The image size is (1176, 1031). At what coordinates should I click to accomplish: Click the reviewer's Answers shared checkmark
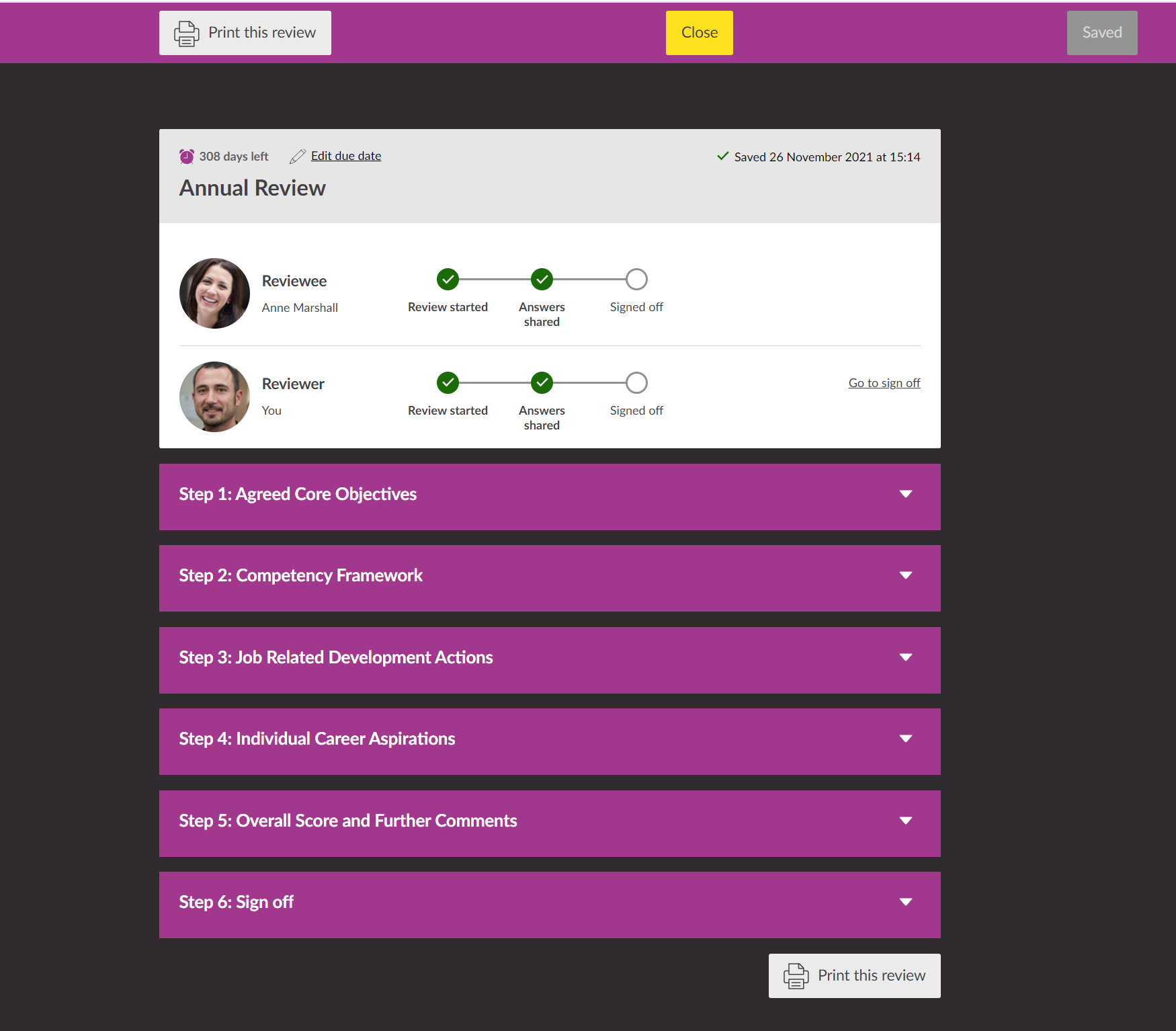coord(542,382)
